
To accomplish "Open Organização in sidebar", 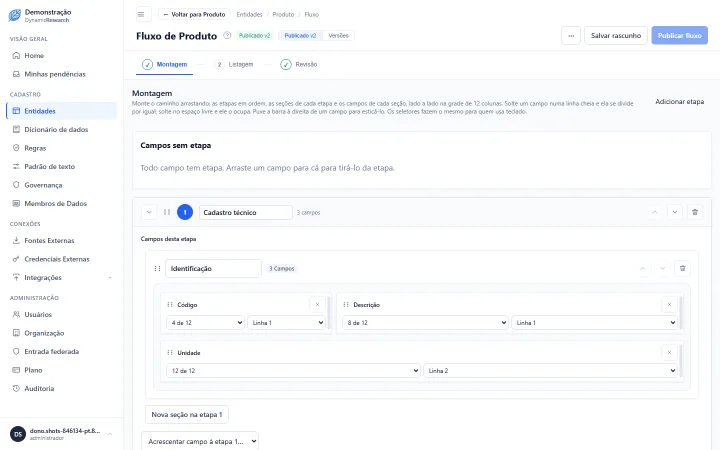I will [x=62, y=333].
